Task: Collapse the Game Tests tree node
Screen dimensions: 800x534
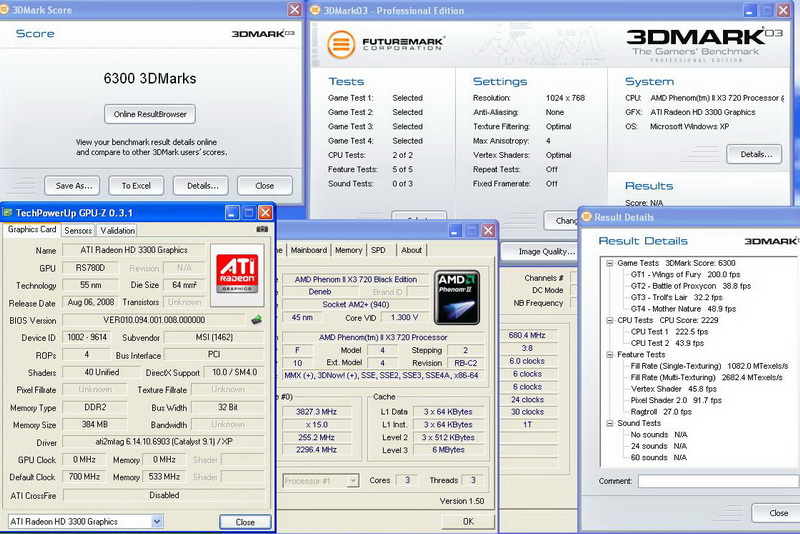Action: pos(609,263)
